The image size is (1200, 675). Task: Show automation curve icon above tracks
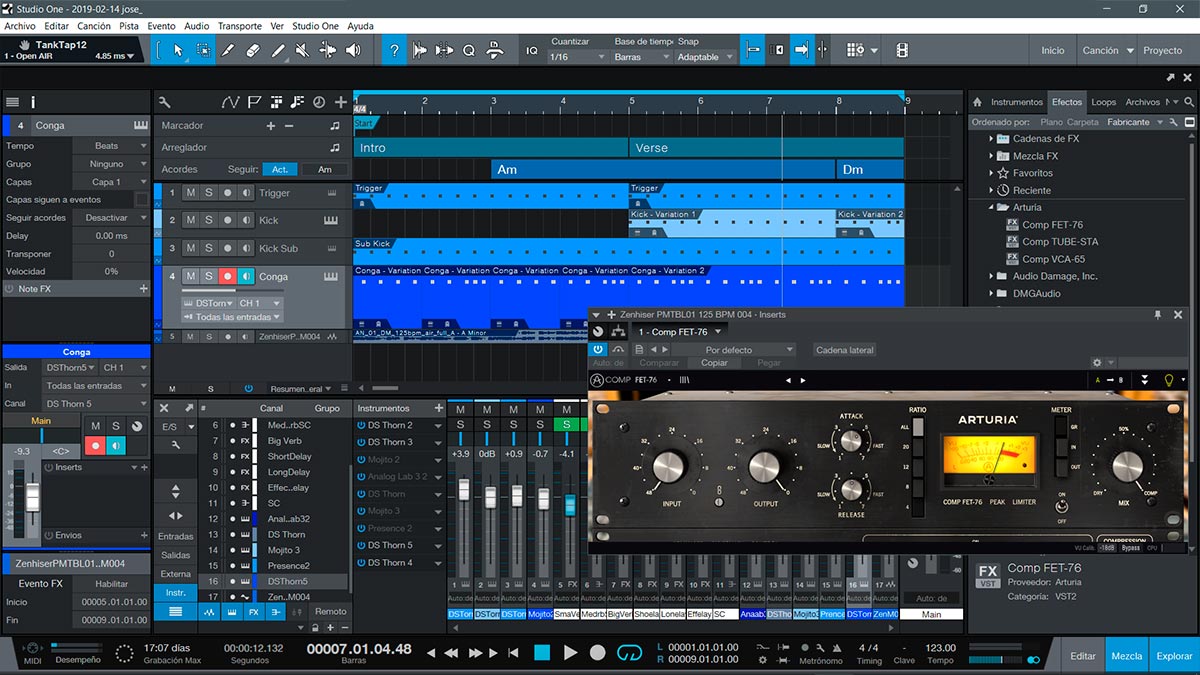231,102
